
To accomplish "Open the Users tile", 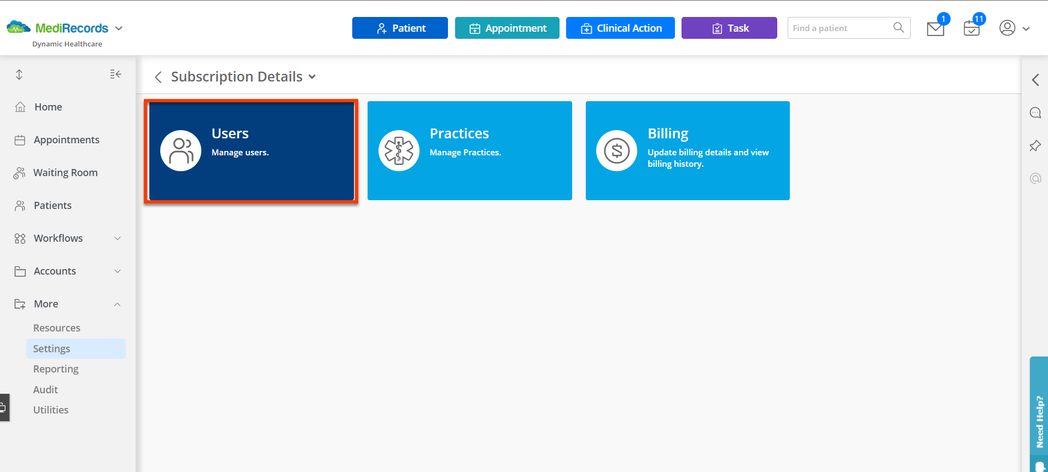I will pyautogui.click(x=251, y=150).
